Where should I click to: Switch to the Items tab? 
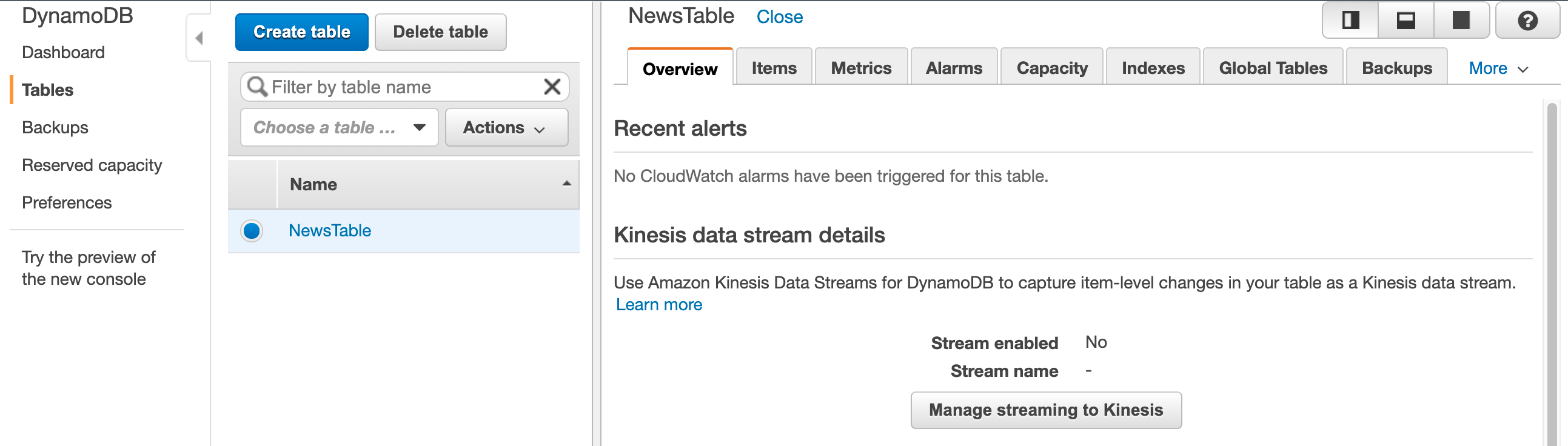pyautogui.click(x=774, y=67)
